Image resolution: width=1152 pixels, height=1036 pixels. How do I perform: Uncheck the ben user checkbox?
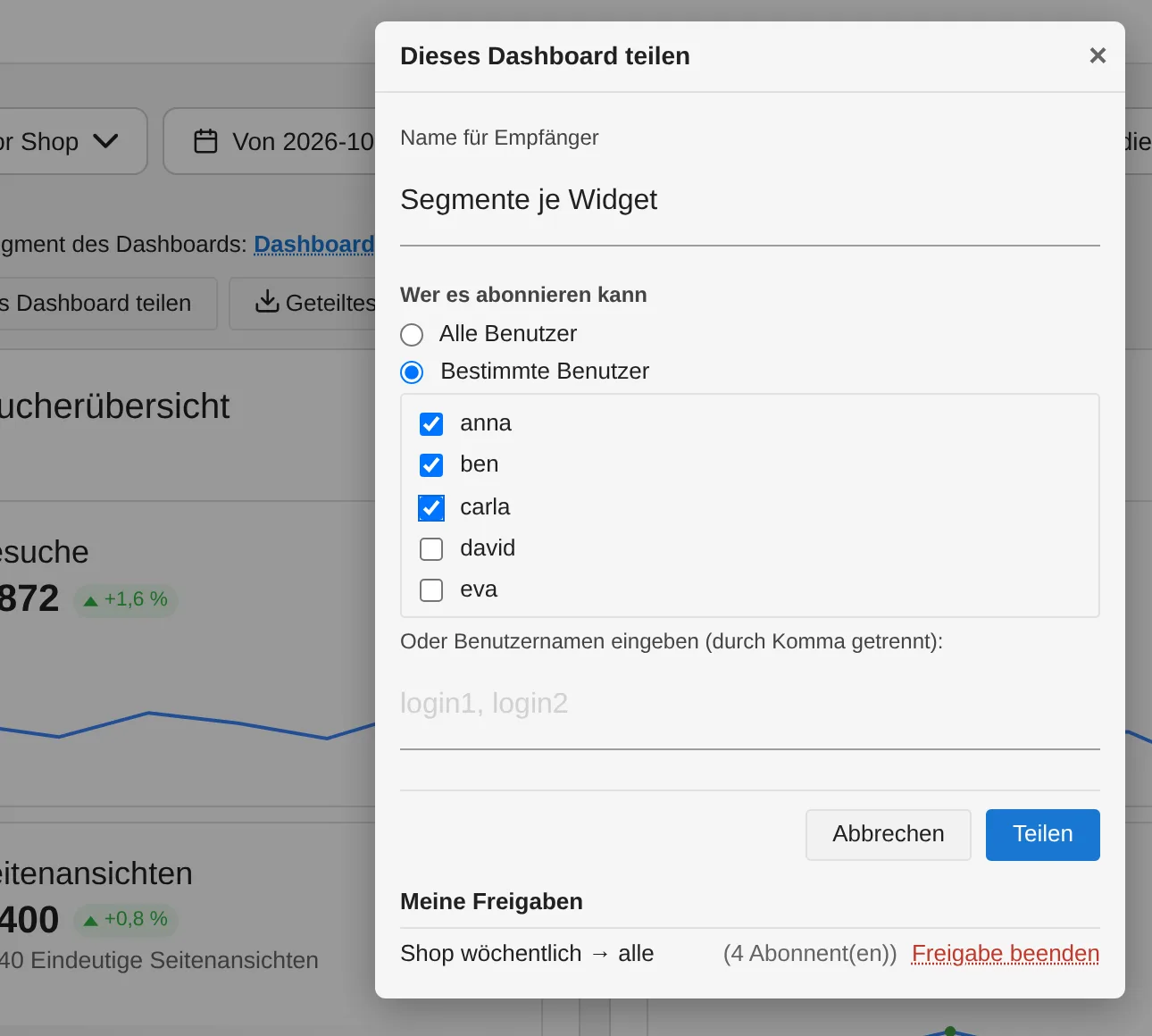pos(431,465)
